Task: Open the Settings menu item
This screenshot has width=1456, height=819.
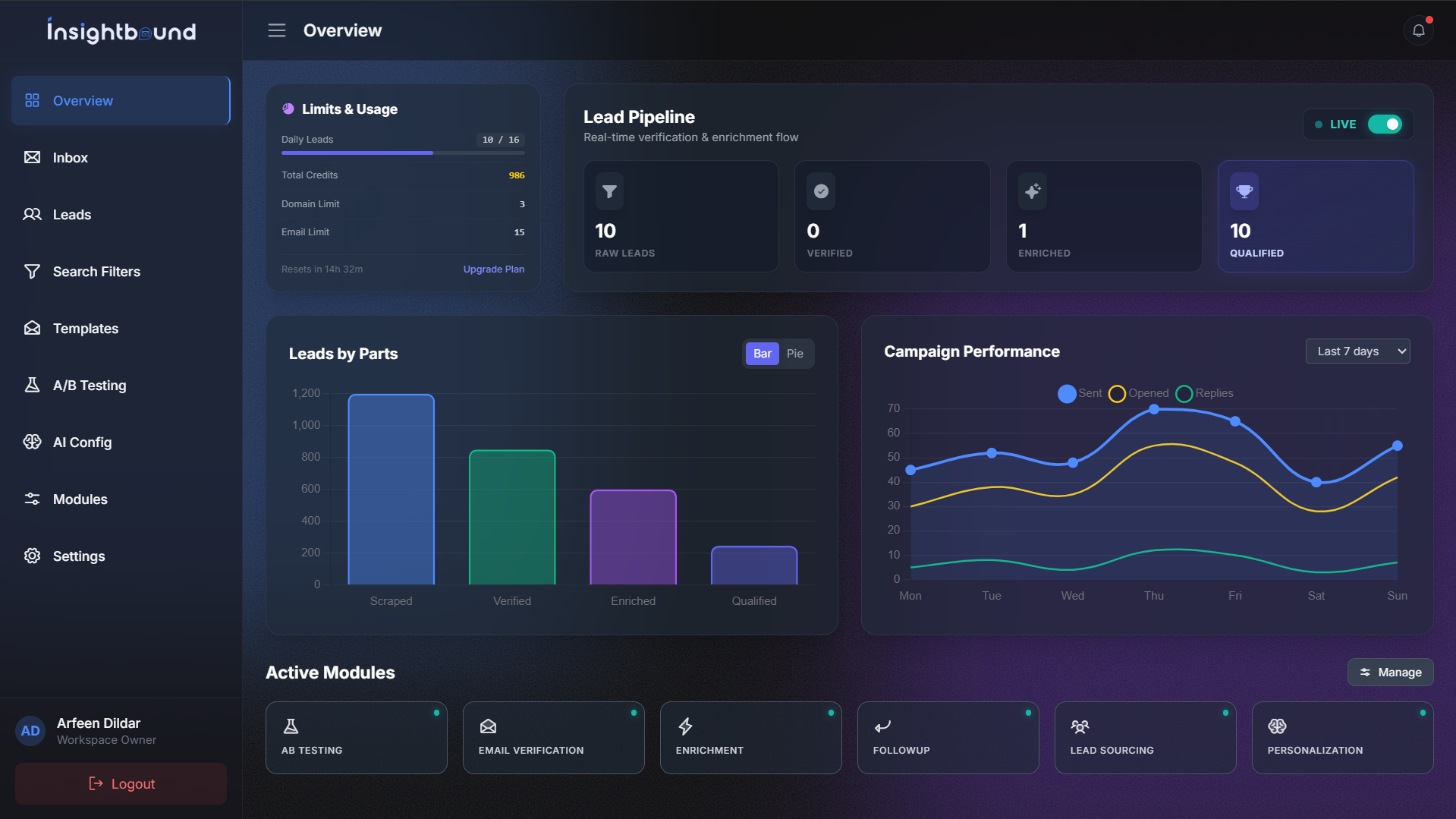Action: point(79,556)
